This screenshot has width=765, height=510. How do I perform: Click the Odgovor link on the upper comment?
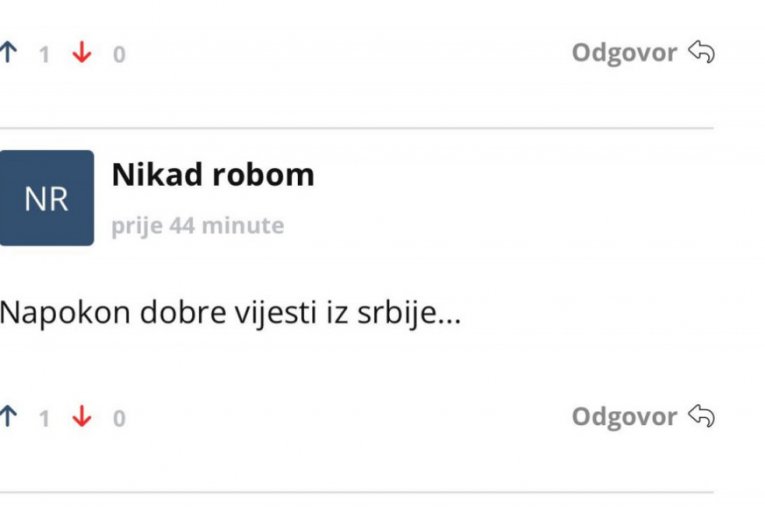pyautogui.click(x=624, y=53)
